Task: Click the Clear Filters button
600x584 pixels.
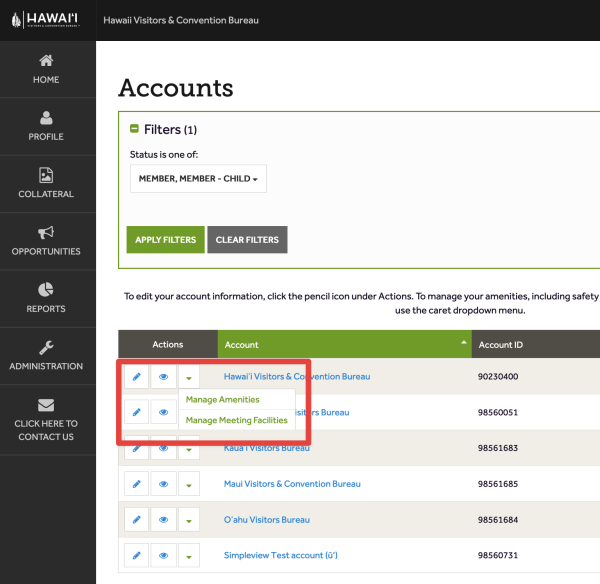Action: (247, 240)
